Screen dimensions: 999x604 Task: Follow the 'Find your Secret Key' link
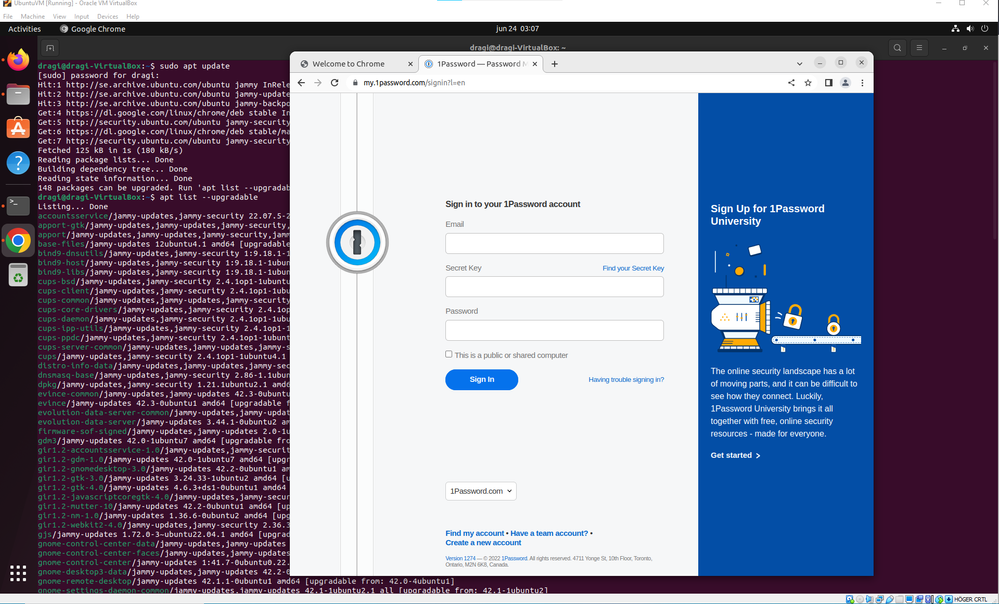[633, 269]
